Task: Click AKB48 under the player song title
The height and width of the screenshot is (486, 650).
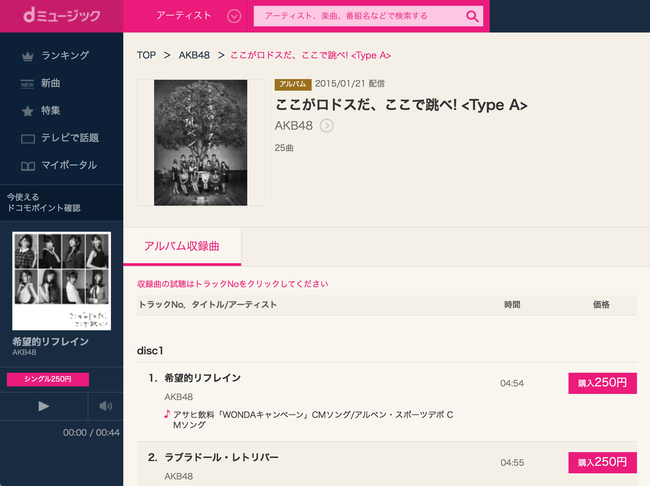Action: click(x=24, y=352)
